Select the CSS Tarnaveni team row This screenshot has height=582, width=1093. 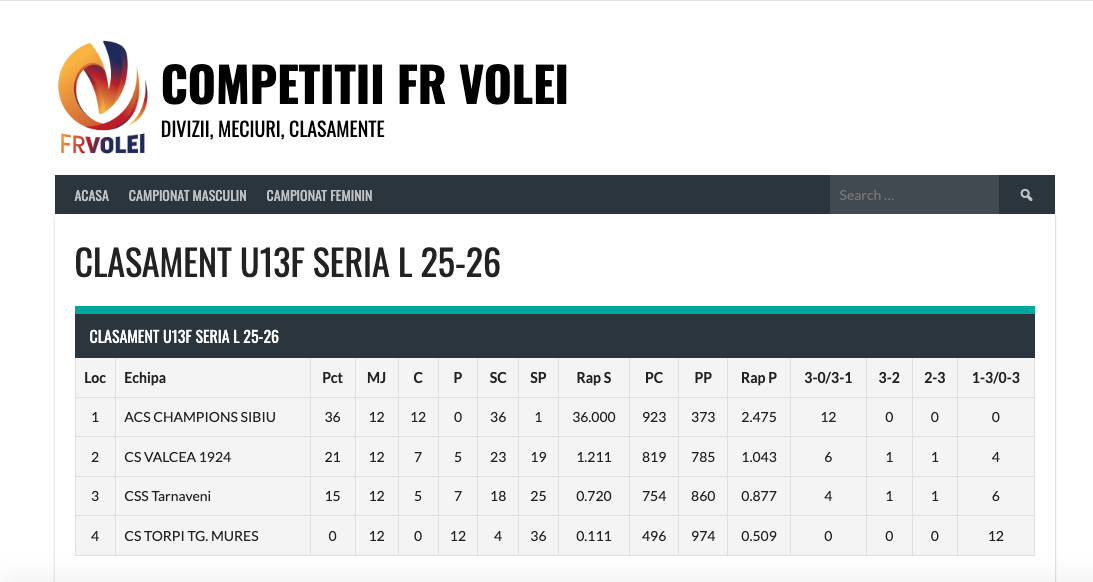click(167, 496)
